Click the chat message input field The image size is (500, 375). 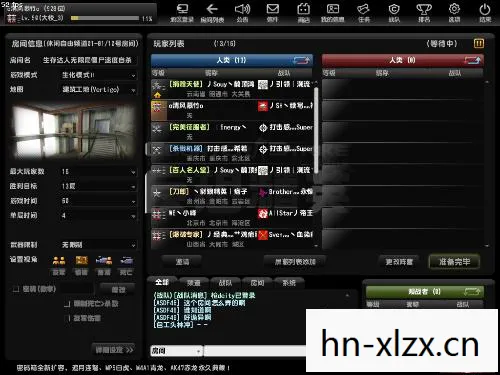(x=255, y=351)
